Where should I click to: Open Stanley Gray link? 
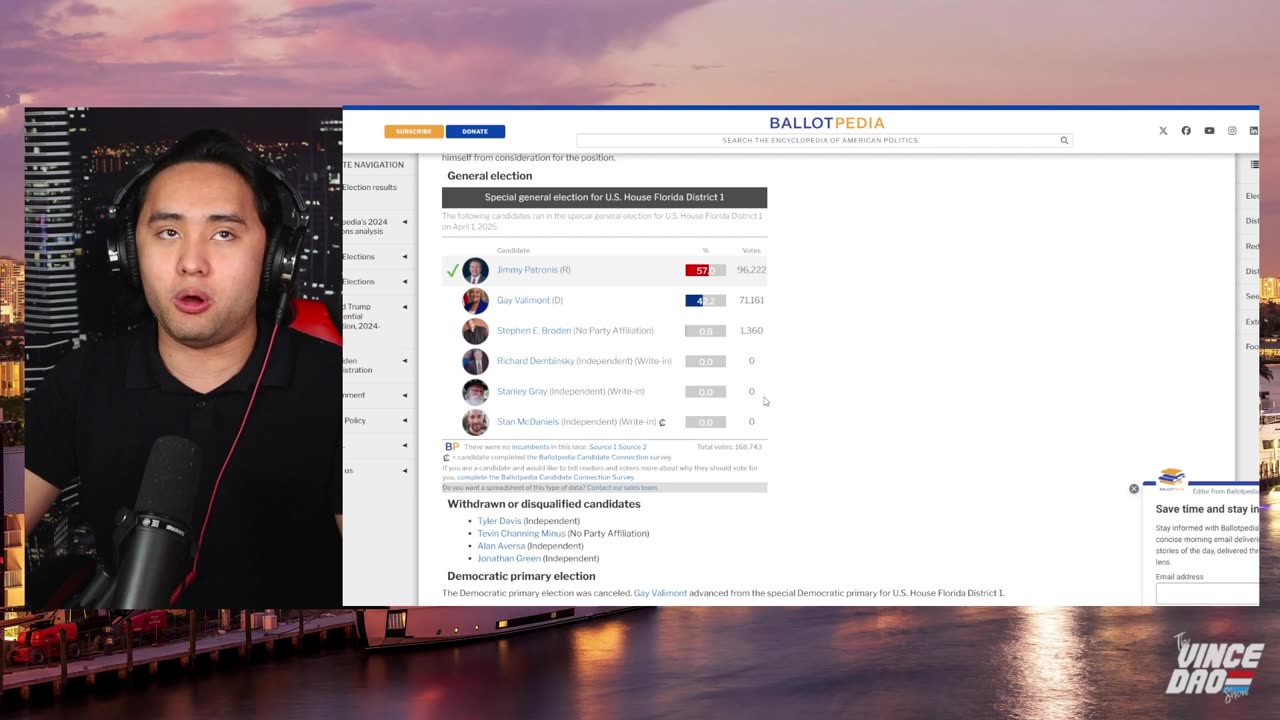pyautogui.click(x=522, y=391)
